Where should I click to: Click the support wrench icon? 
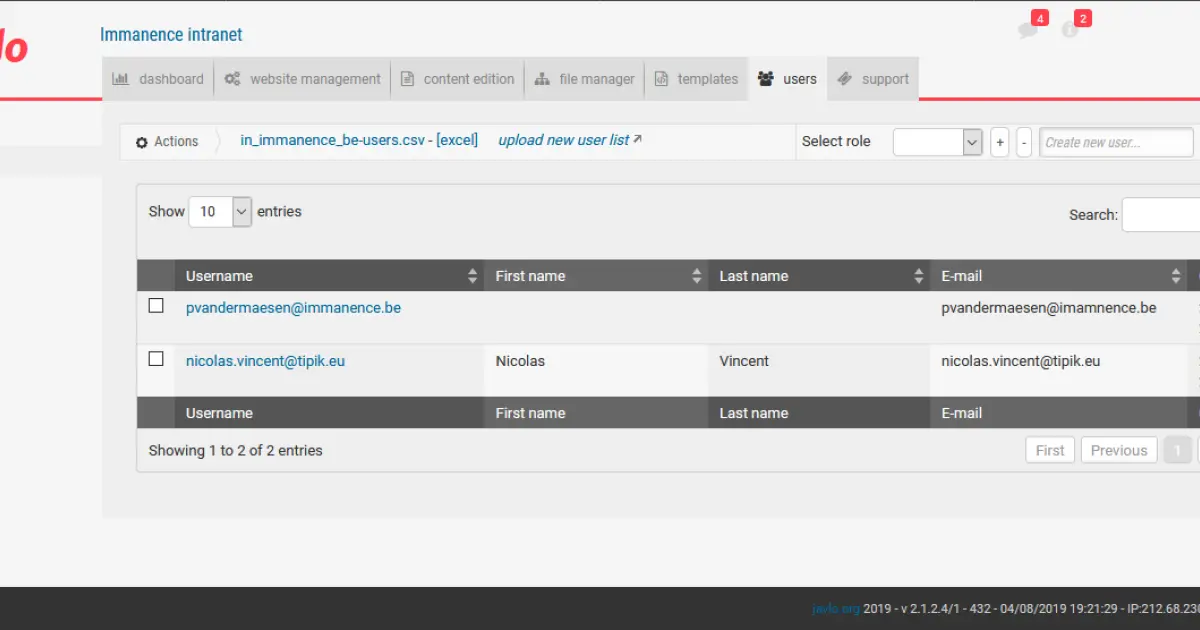[x=845, y=78]
